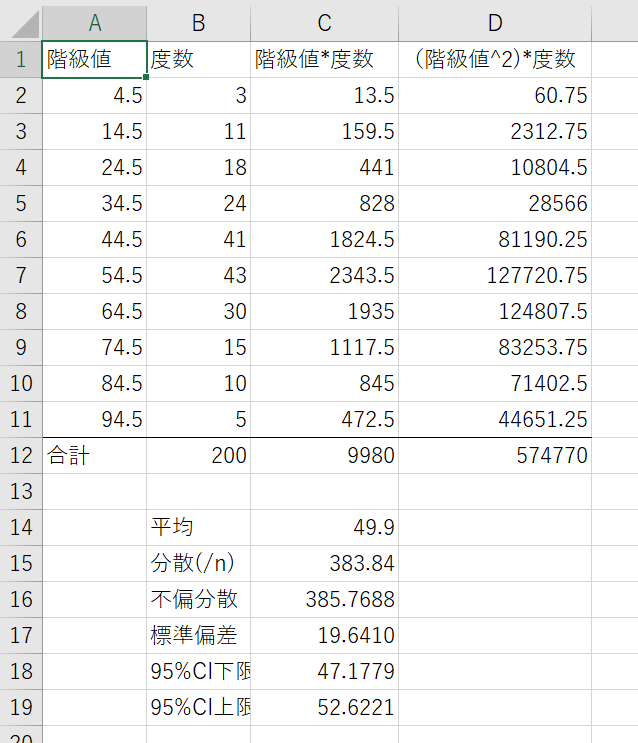
Task: Select cell with value 14.5
Action: pyautogui.click(x=94, y=131)
